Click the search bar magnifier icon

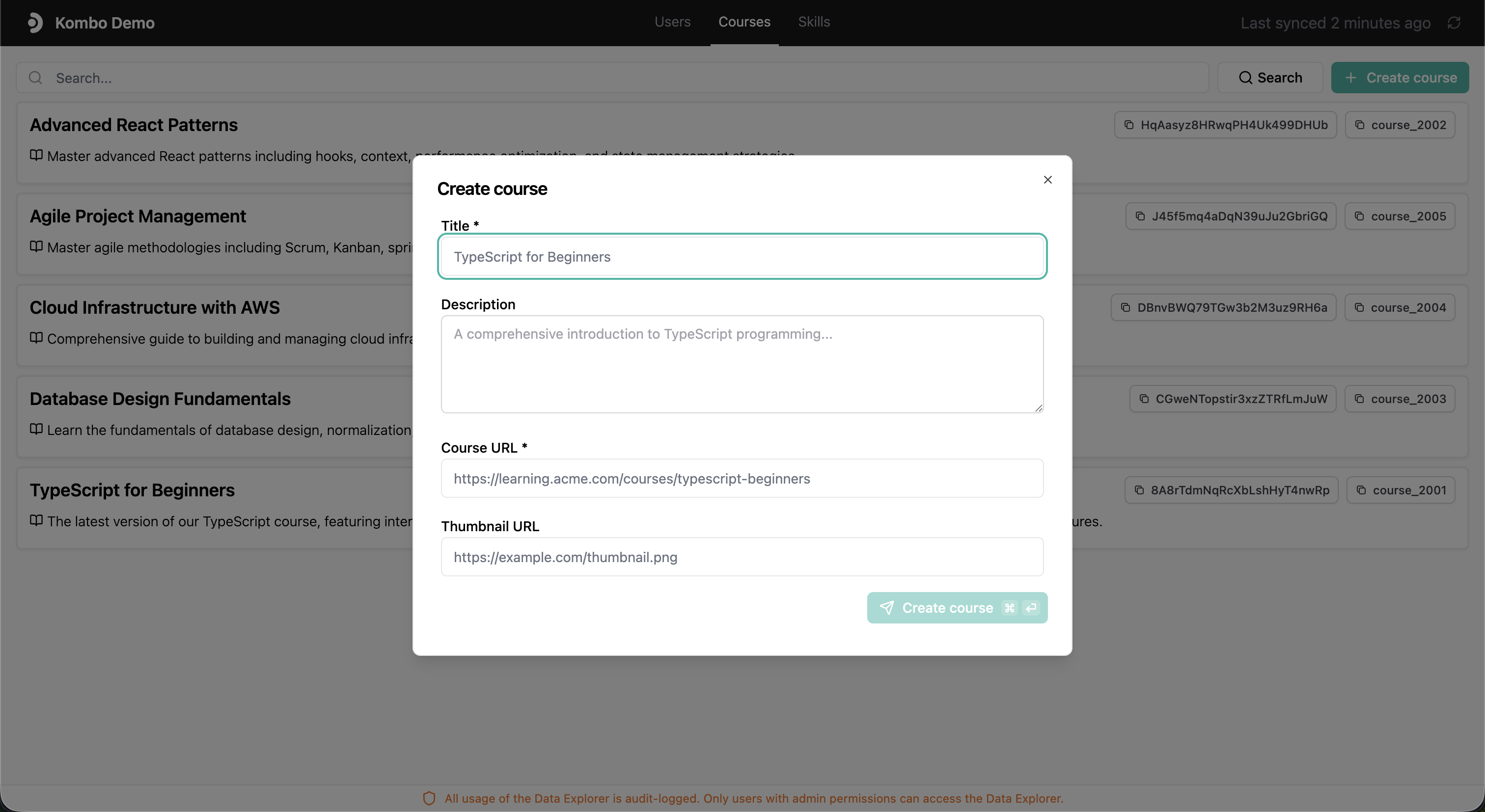[36, 78]
